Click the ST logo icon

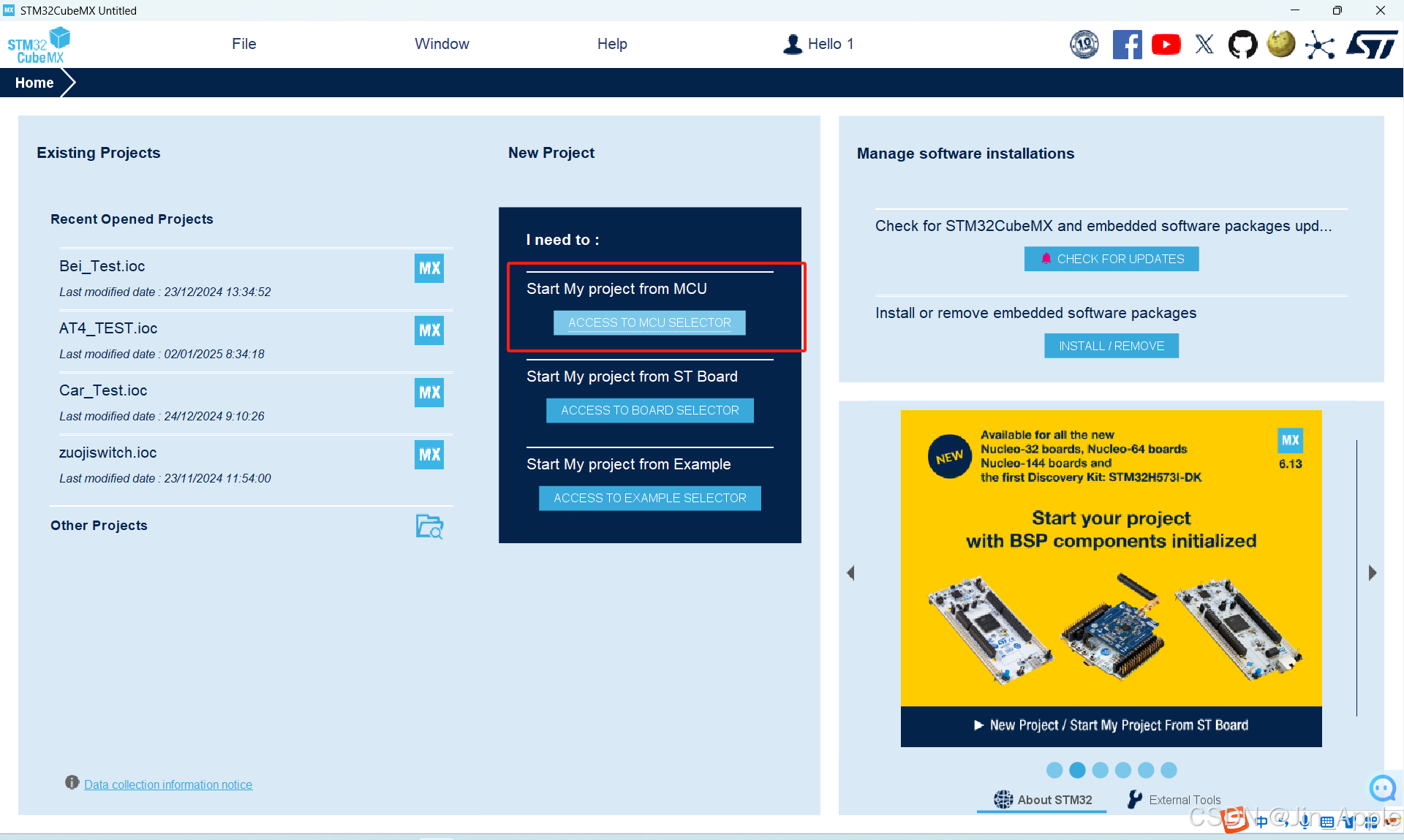[x=1372, y=45]
